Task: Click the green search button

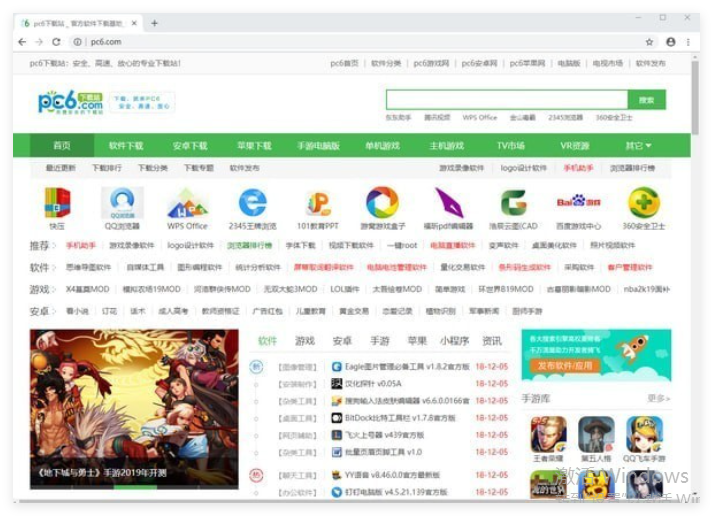Action: [647, 100]
